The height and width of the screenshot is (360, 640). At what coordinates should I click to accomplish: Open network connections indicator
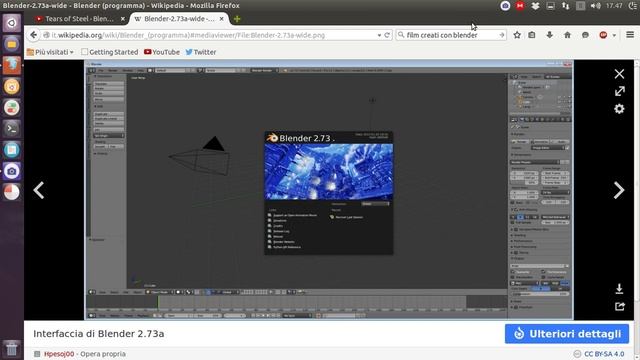point(565,6)
